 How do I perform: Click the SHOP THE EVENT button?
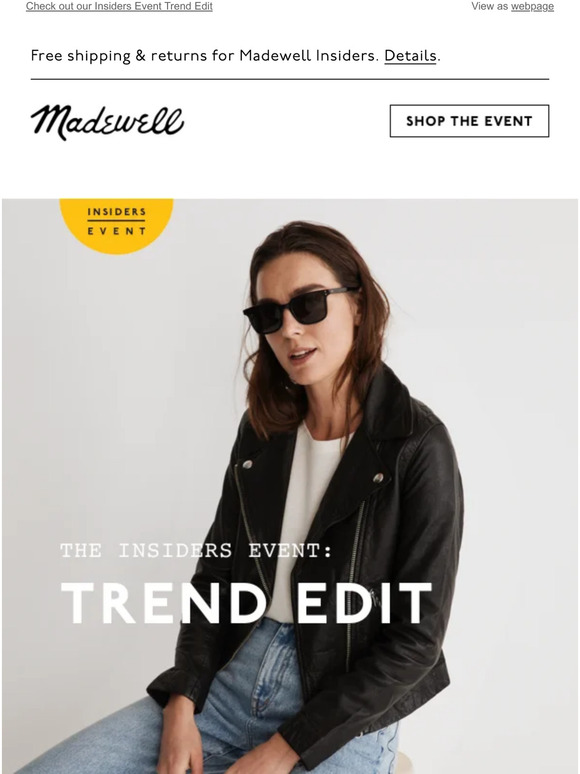(469, 121)
